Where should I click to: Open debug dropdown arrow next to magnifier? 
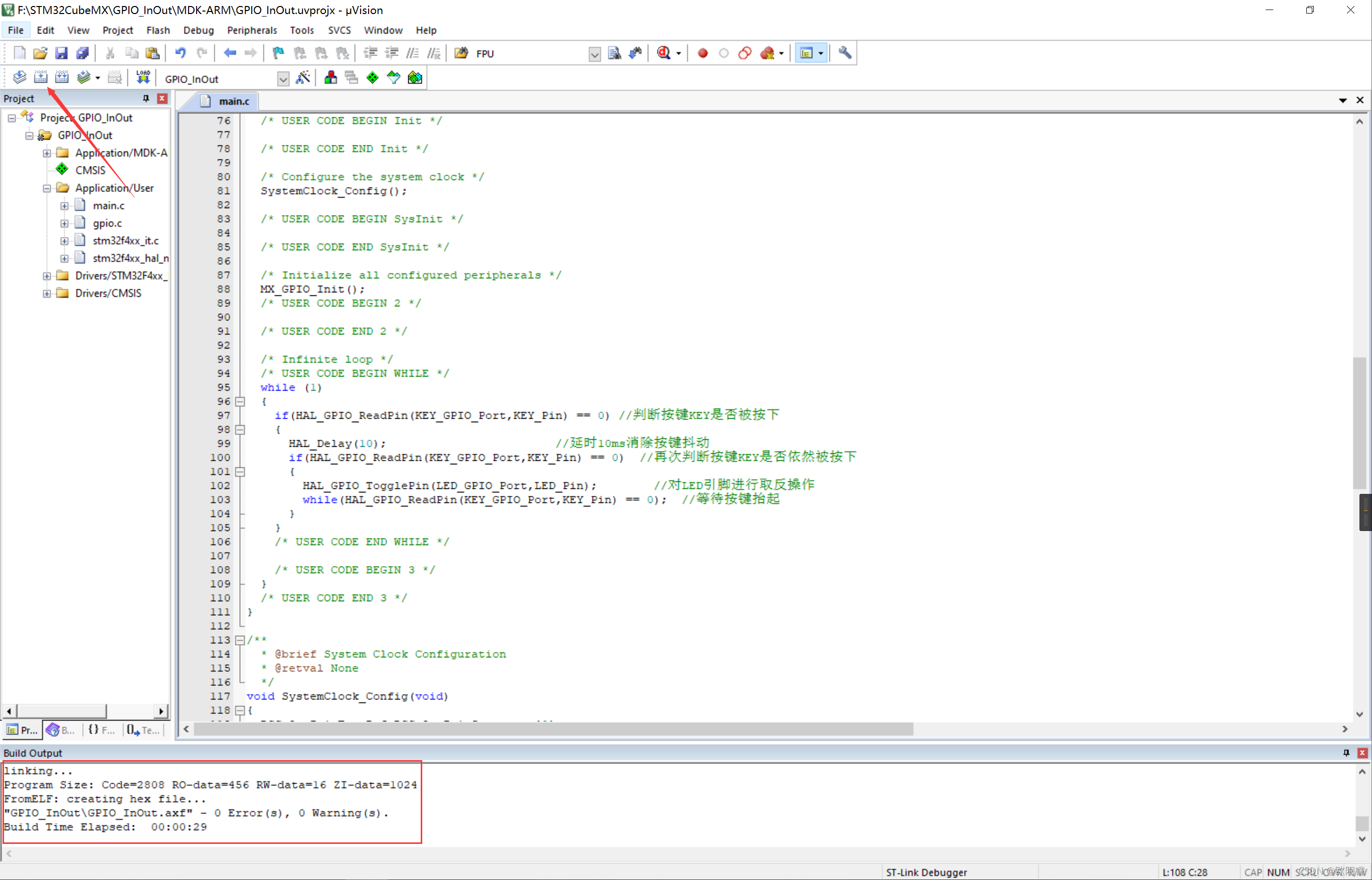click(x=679, y=54)
